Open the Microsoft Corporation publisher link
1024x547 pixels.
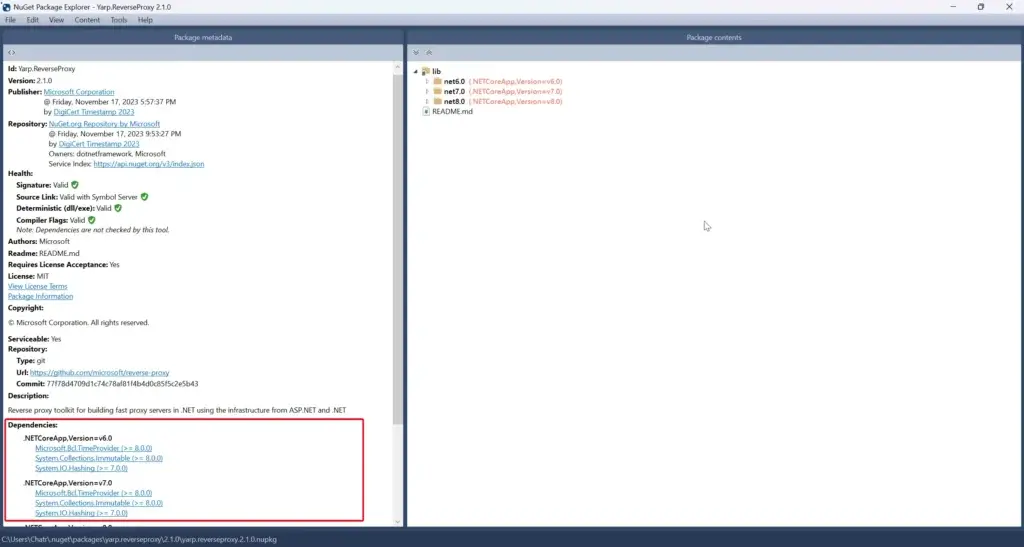pos(79,92)
